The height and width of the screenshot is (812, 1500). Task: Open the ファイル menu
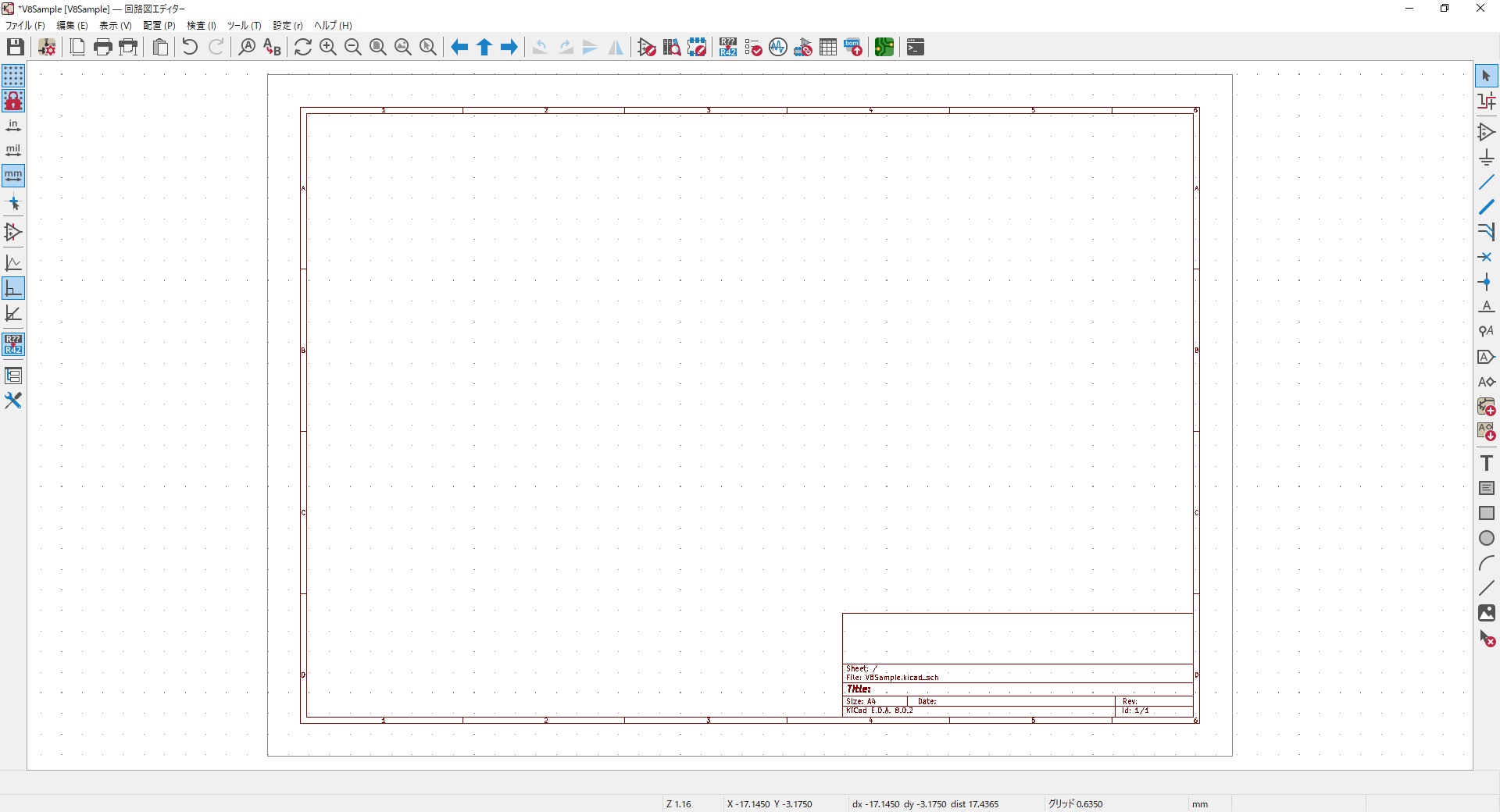pos(23,25)
